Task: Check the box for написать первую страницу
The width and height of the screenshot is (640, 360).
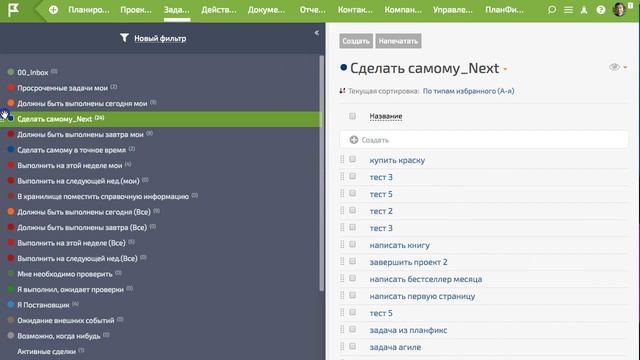Action: [x=352, y=295]
